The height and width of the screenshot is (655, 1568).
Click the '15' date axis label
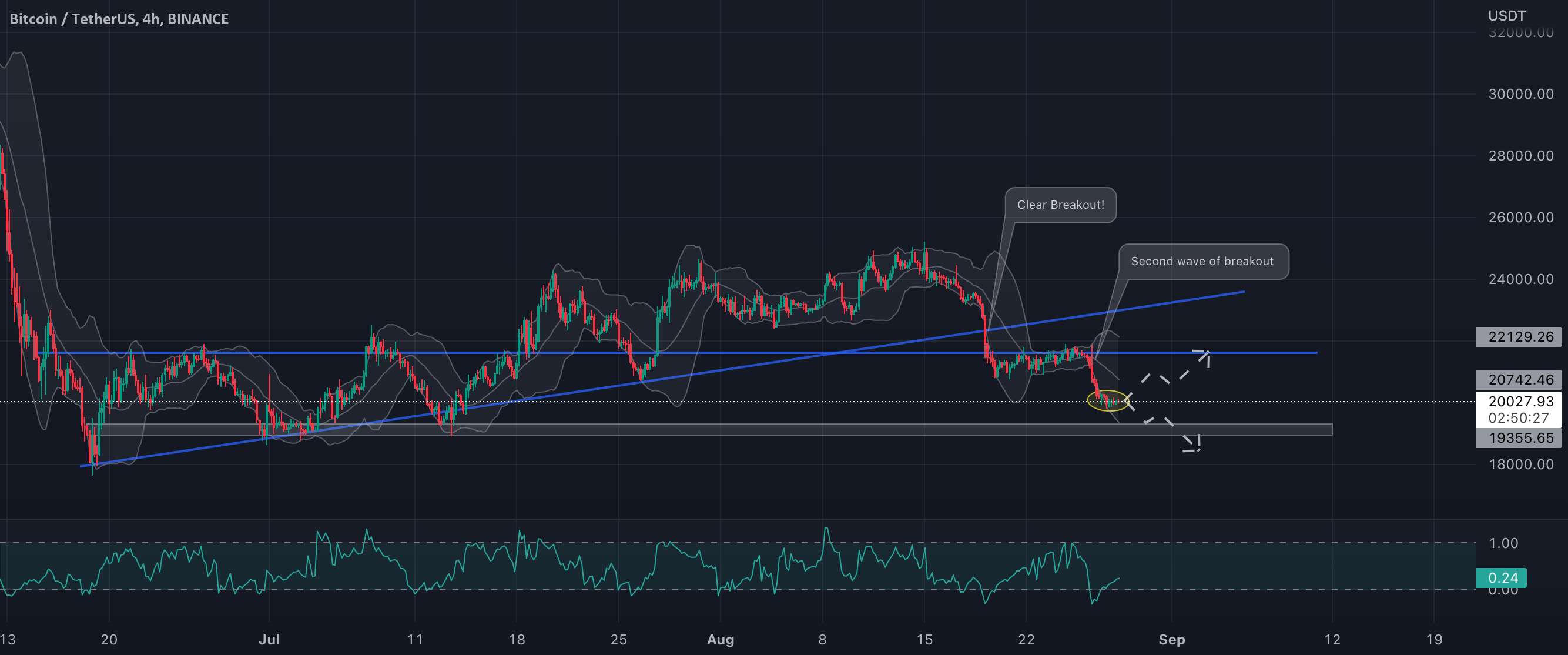pos(924,640)
